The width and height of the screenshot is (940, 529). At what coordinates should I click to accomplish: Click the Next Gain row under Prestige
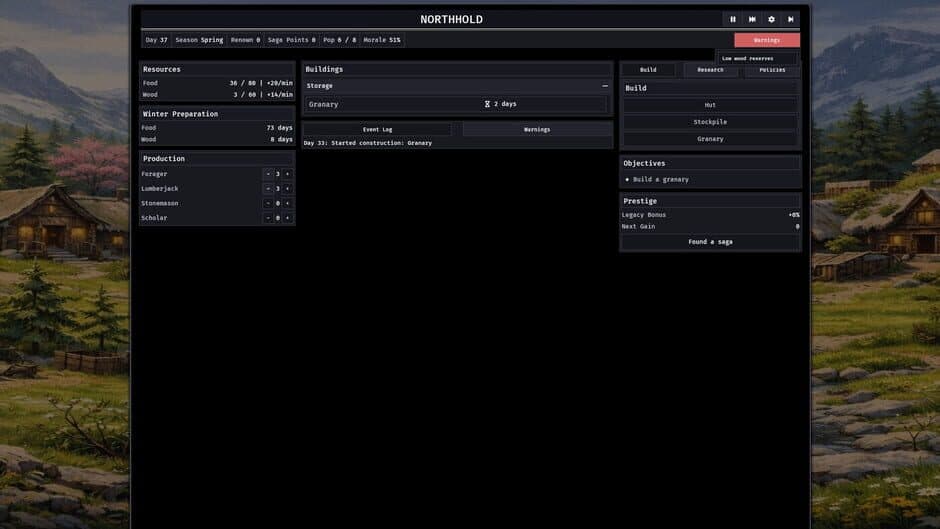pos(710,227)
